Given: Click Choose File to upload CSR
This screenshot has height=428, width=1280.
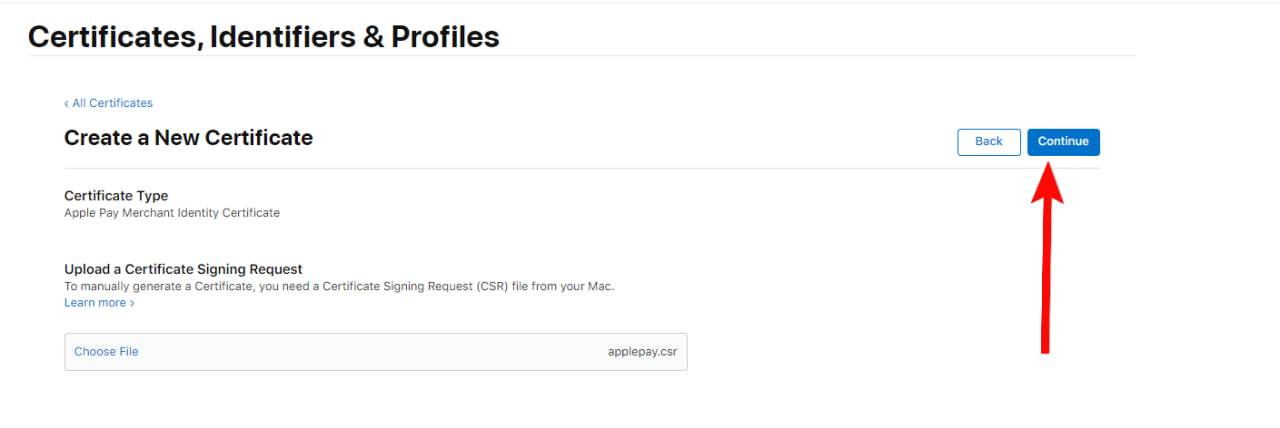Looking at the screenshot, I should point(106,352).
